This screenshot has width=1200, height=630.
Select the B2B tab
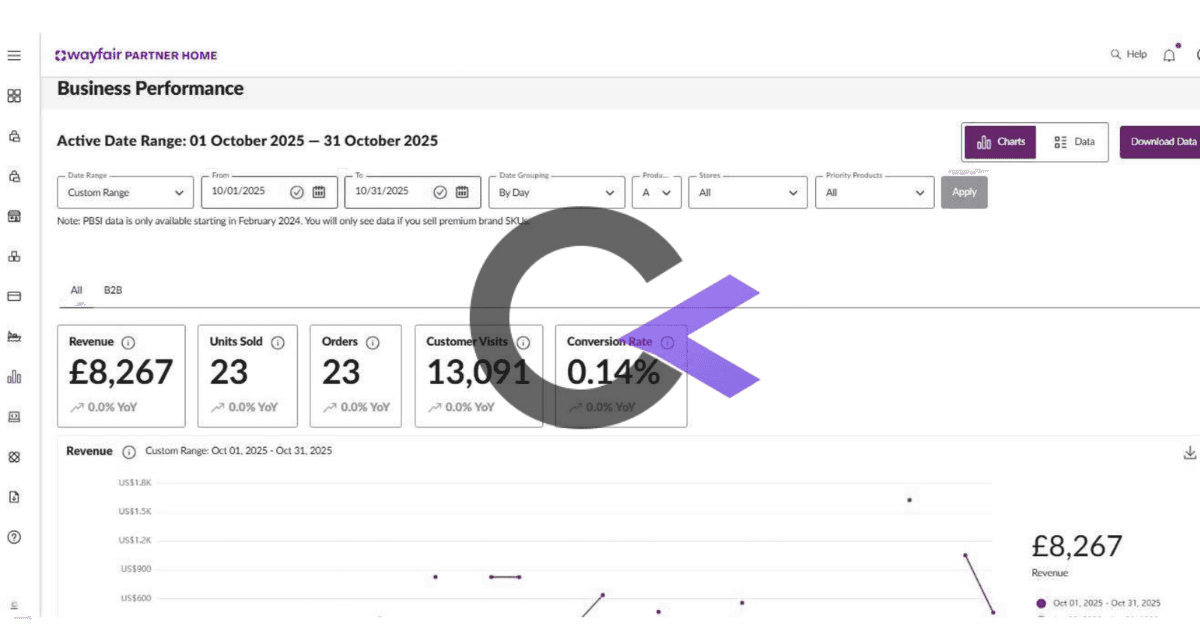(x=113, y=291)
